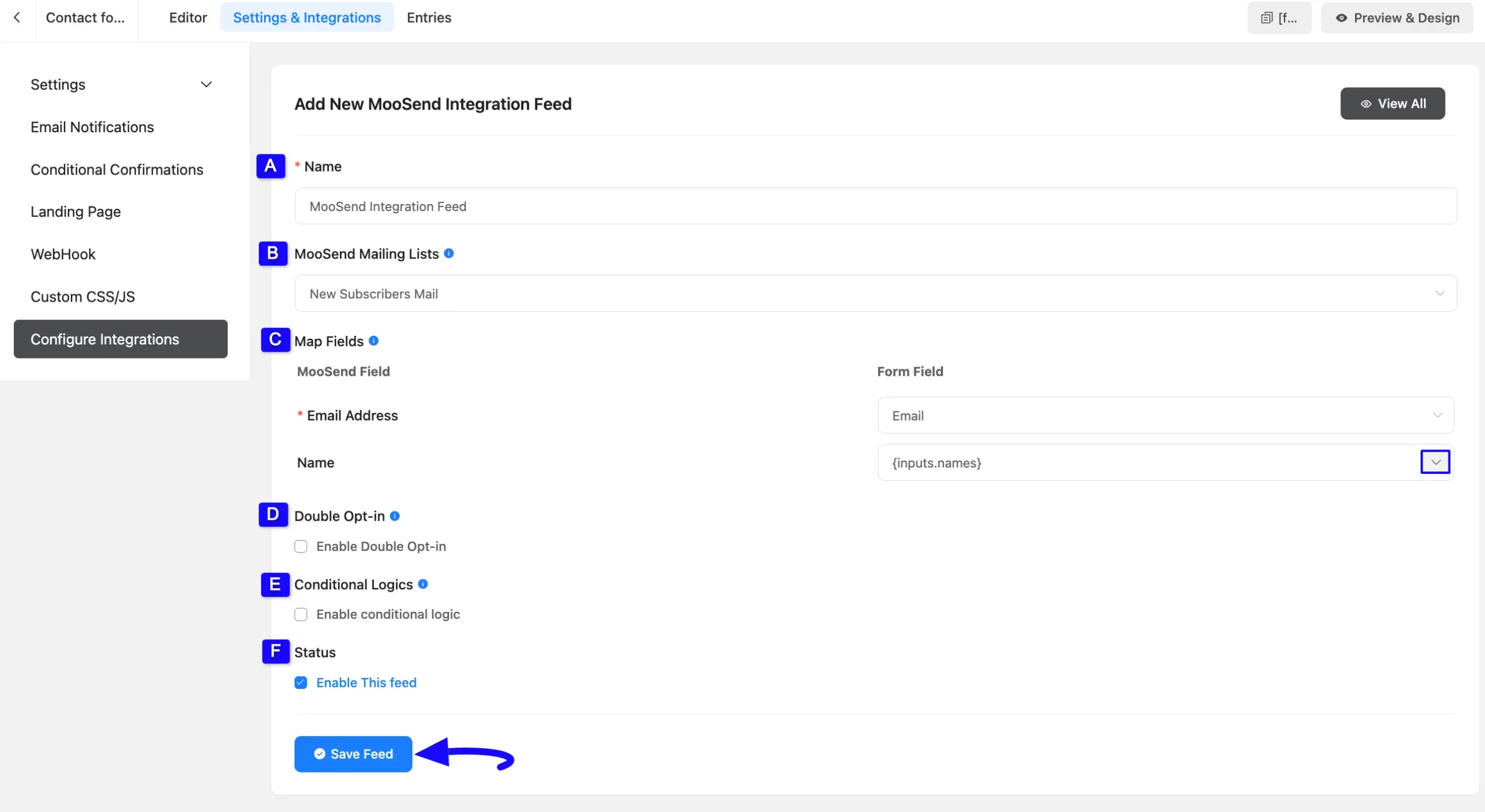Click View All button
The height and width of the screenshot is (812, 1485).
point(1392,104)
